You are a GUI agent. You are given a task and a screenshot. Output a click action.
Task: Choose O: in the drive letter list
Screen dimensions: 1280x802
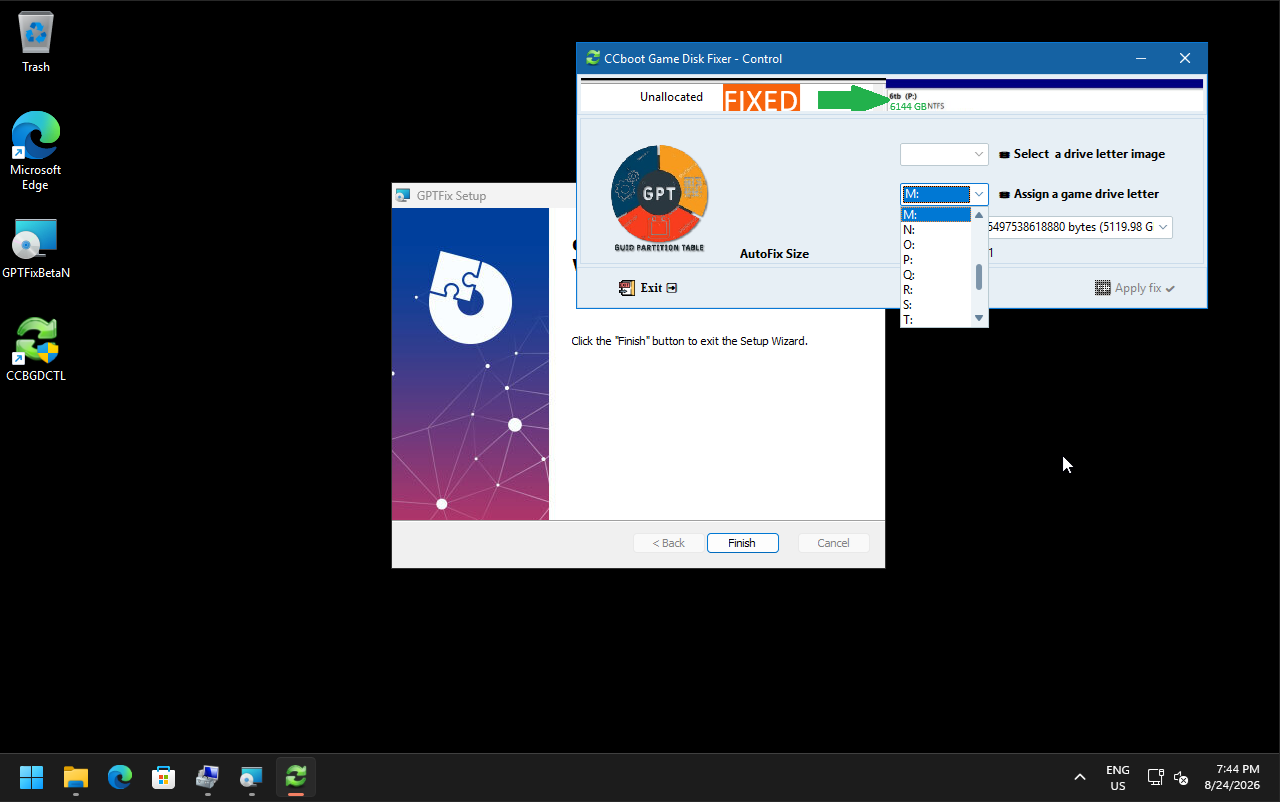point(936,244)
